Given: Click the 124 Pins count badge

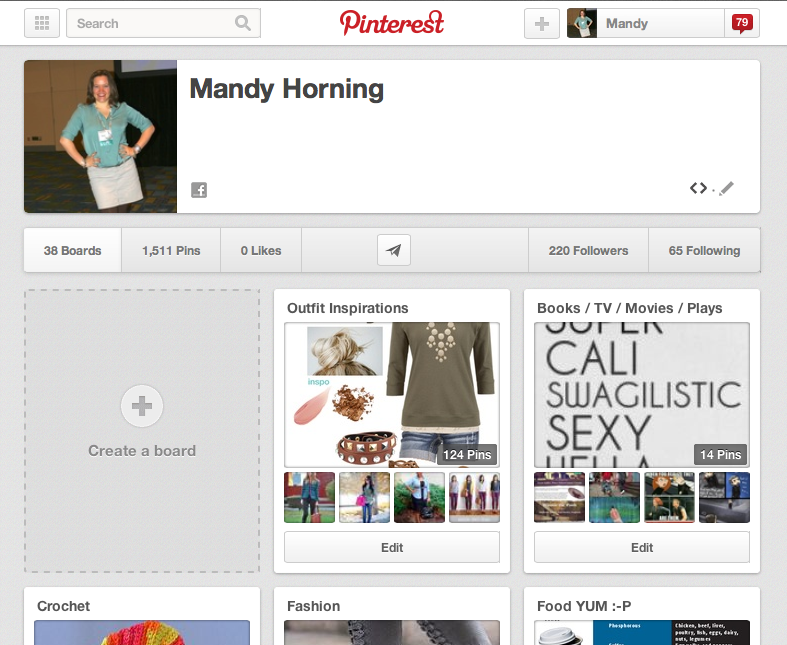Looking at the screenshot, I should pos(467,455).
